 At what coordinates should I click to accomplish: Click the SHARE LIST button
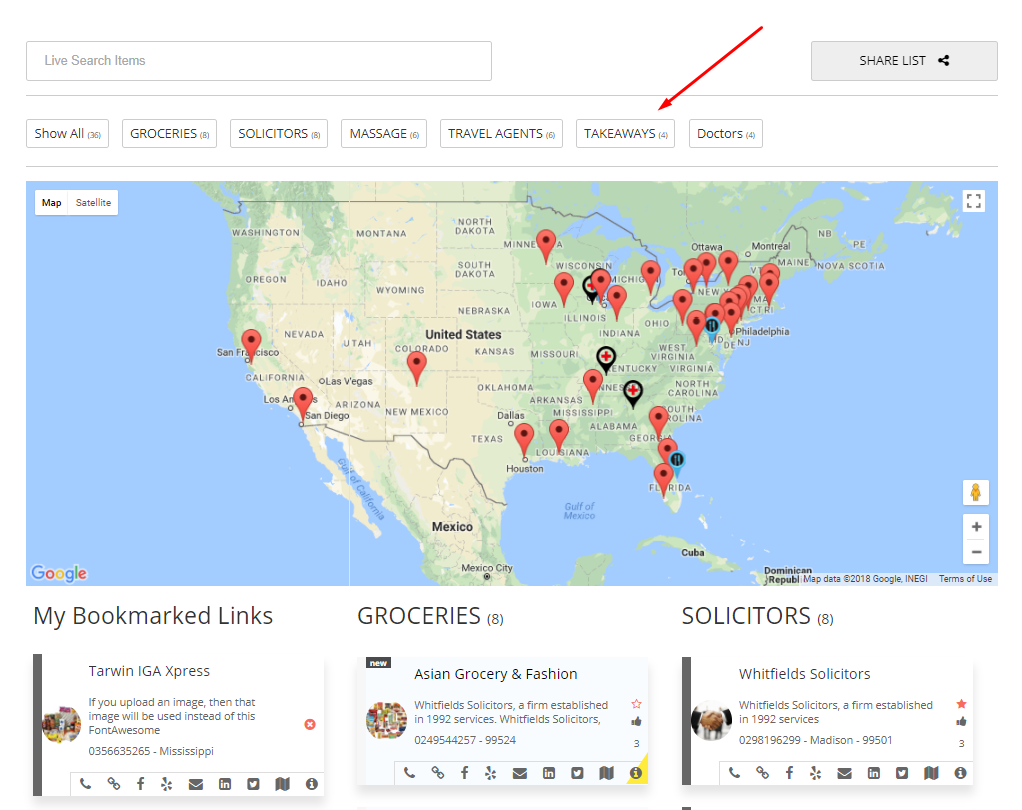[x=904, y=61]
